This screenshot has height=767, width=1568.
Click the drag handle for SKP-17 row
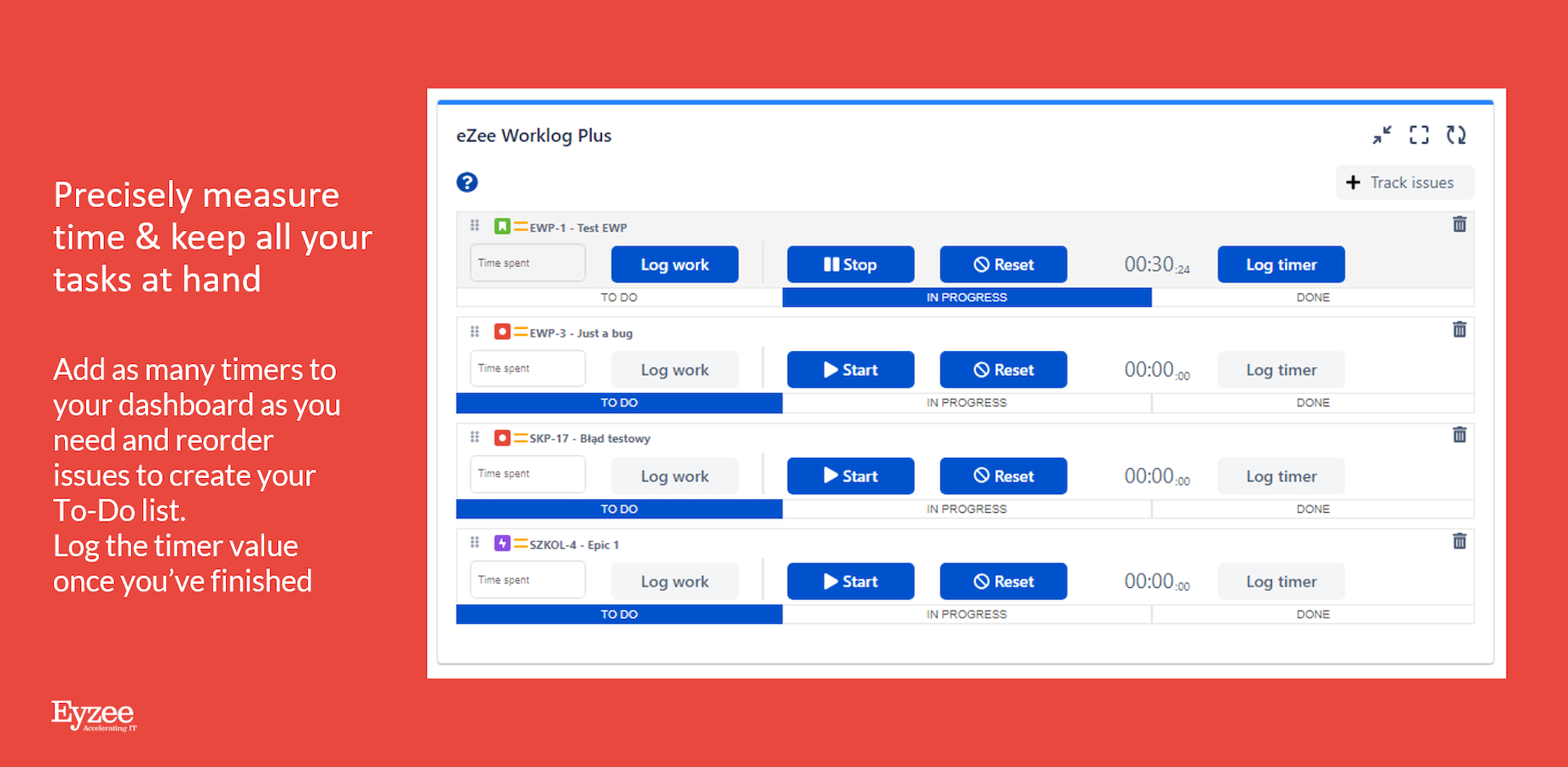tap(475, 437)
